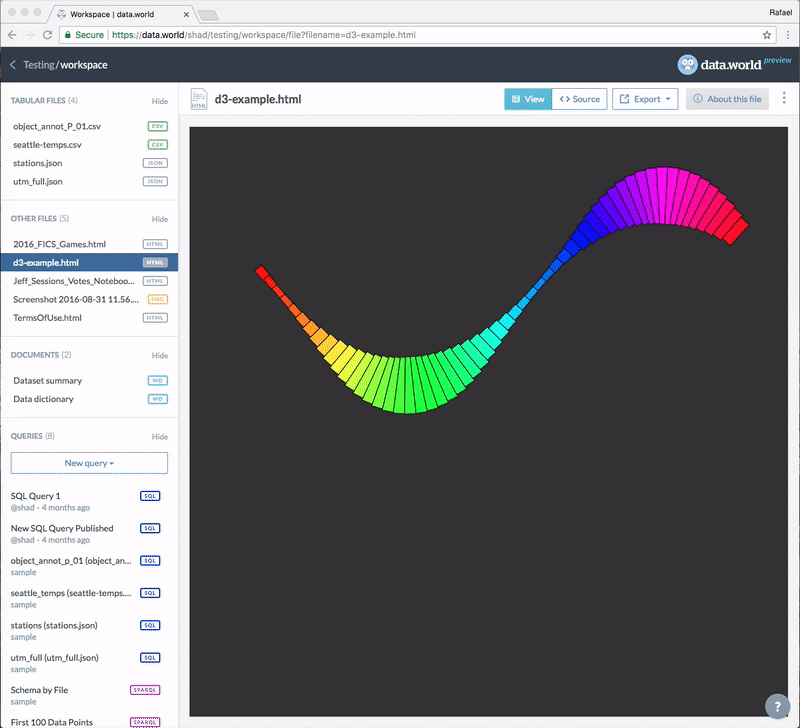Open the file options kebab menu
The width and height of the screenshot is (800, 728).
point(784,98)
